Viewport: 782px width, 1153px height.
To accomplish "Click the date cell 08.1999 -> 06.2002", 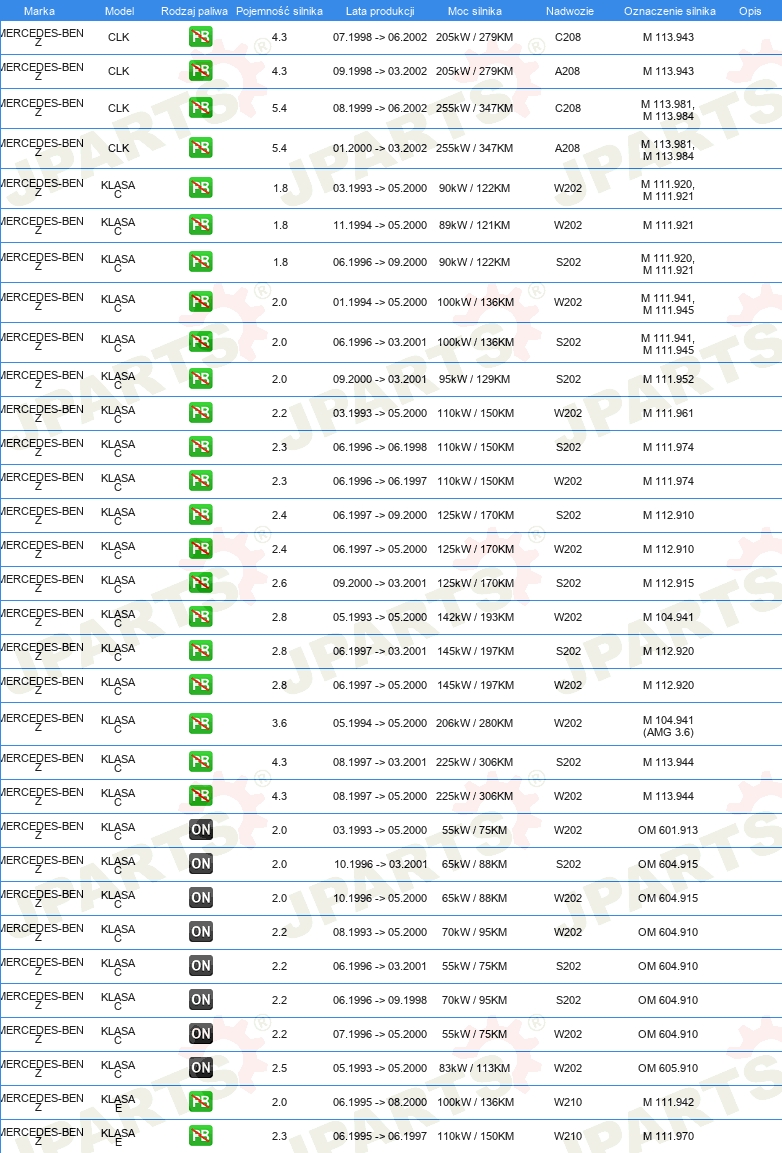I will [x=380, y=107].
